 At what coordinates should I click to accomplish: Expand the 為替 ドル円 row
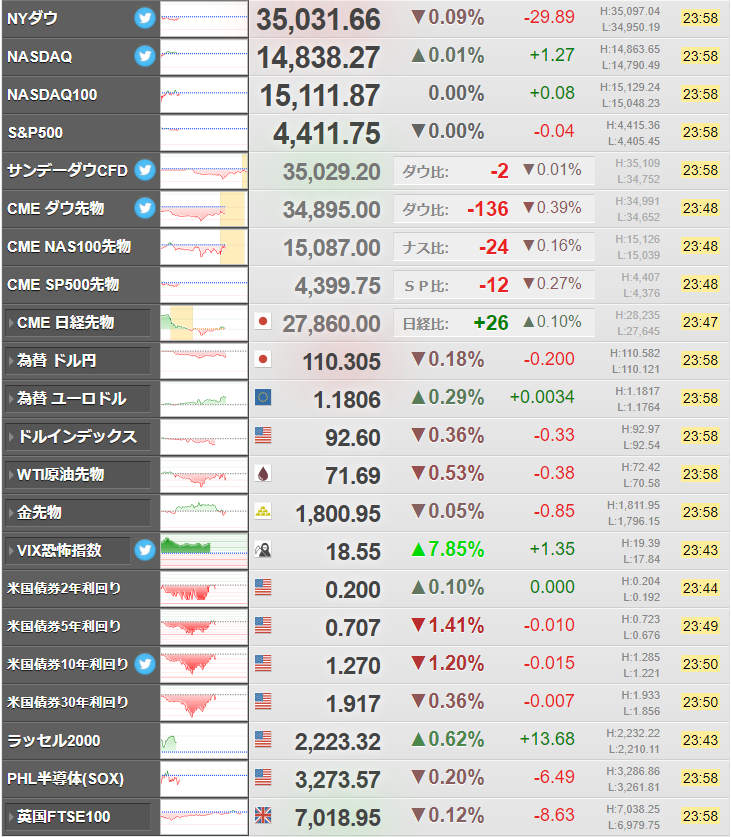click(x=77, y=361)
